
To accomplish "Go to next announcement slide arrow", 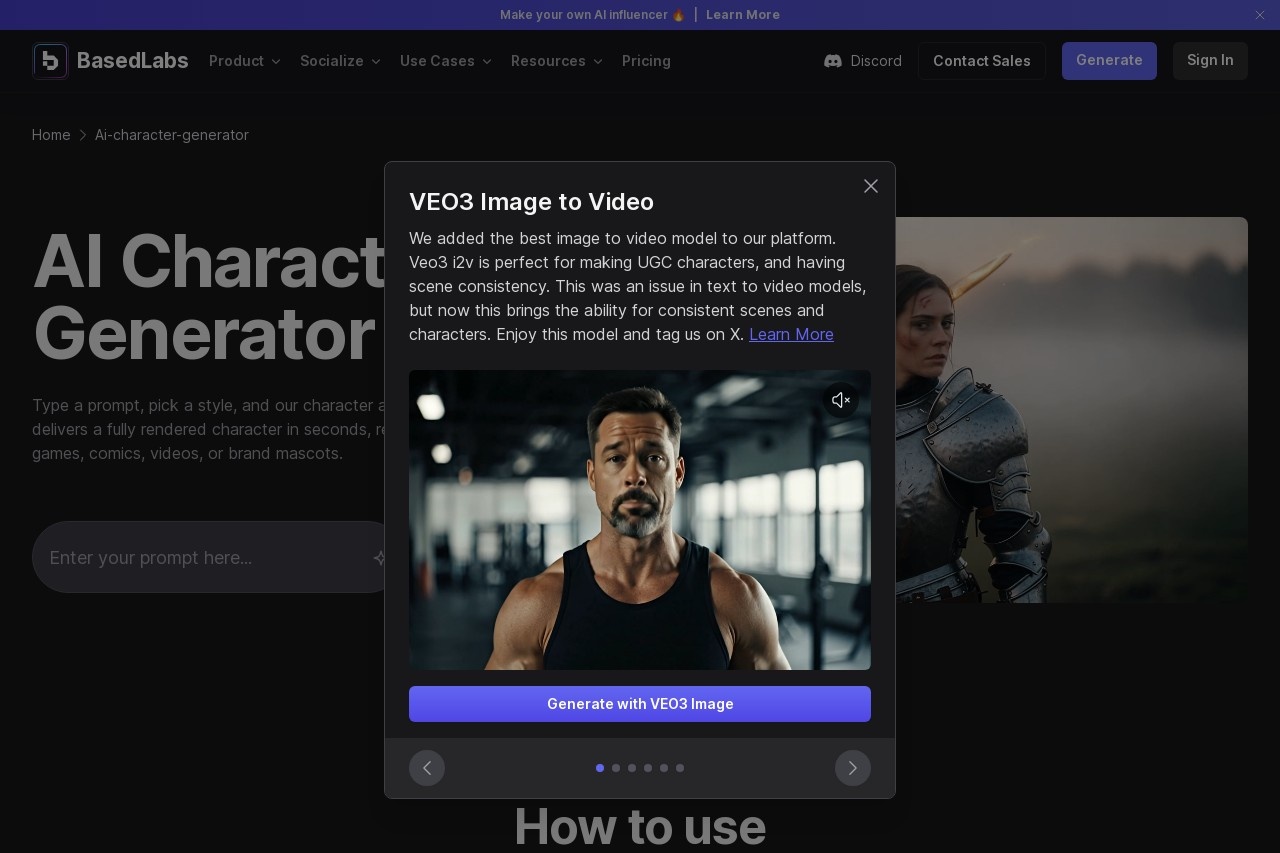I will click(853, 768).
